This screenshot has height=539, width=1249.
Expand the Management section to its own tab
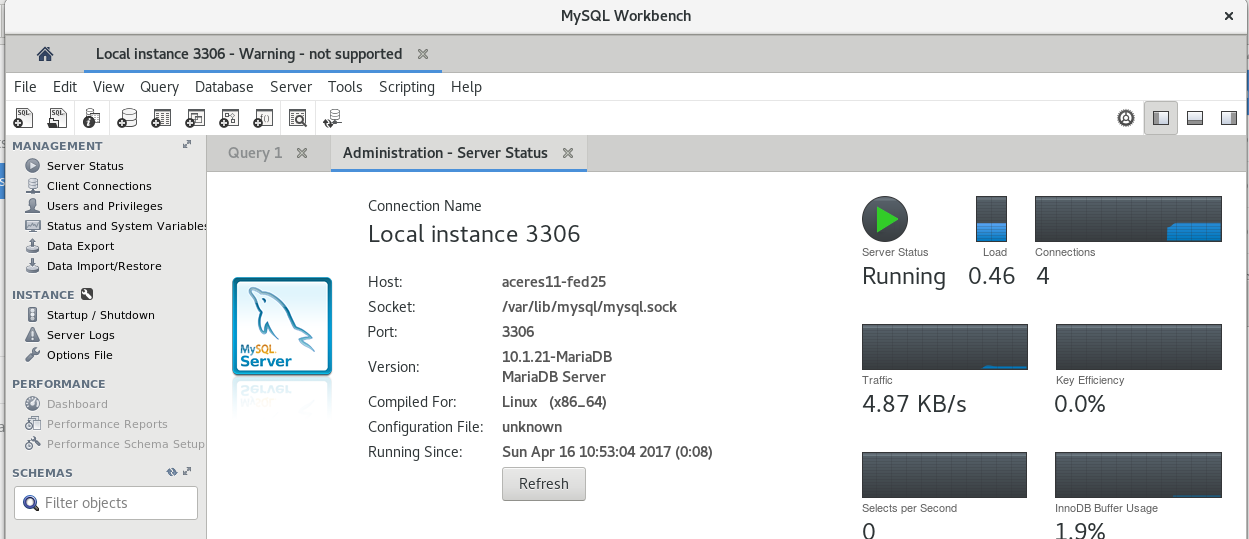pyautogui.click(x=187, y=145)
